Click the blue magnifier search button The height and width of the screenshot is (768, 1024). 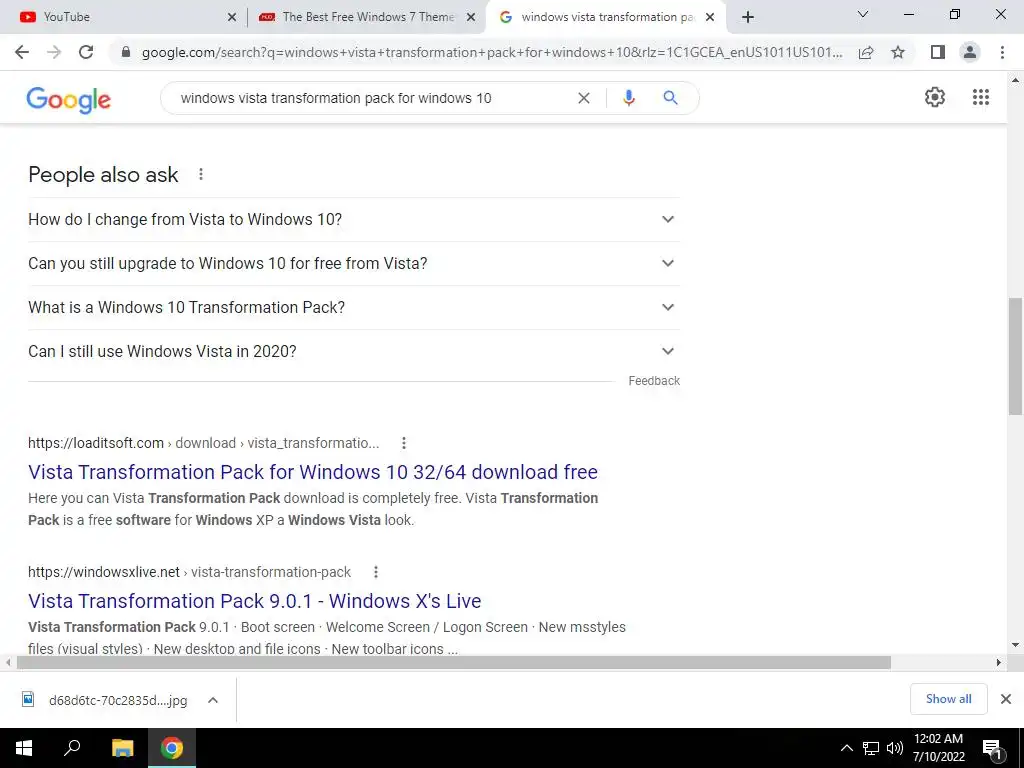point(670,98)
